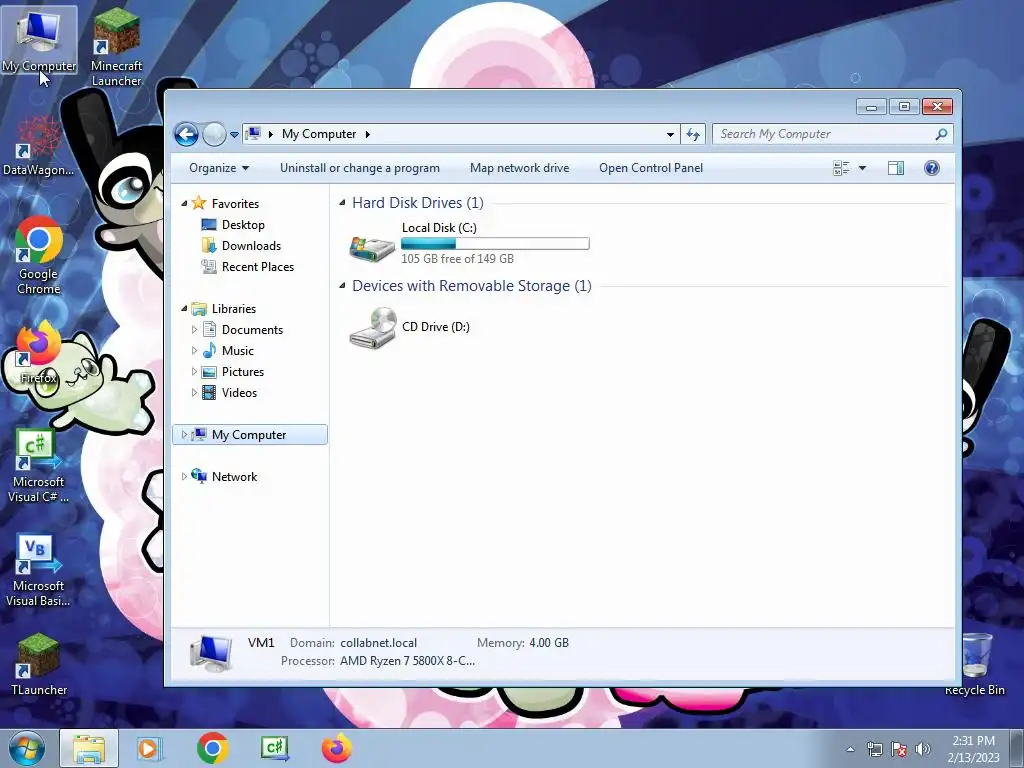This screenshot has height=768, width=1024.
Task: Select the TLauncher desktop shortcut
Action: tap(39, 665)
